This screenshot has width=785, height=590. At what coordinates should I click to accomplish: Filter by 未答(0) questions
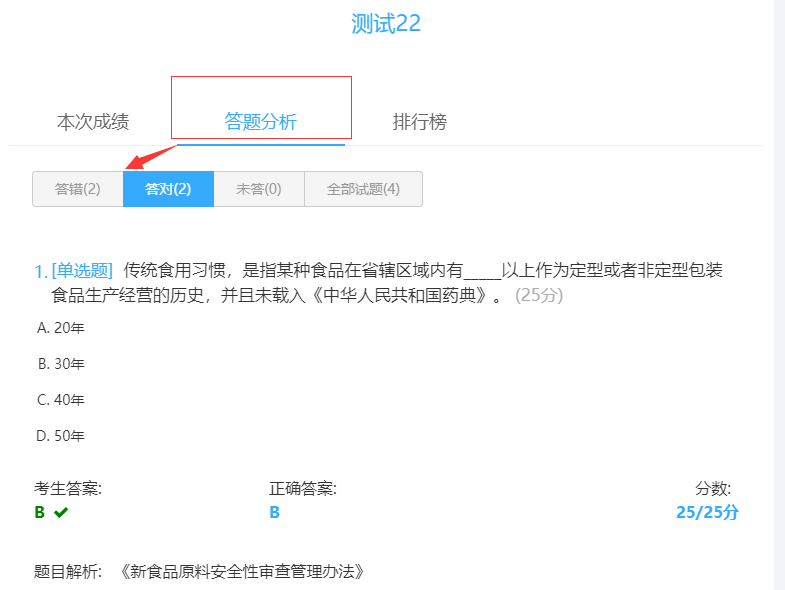pos(258,189)
